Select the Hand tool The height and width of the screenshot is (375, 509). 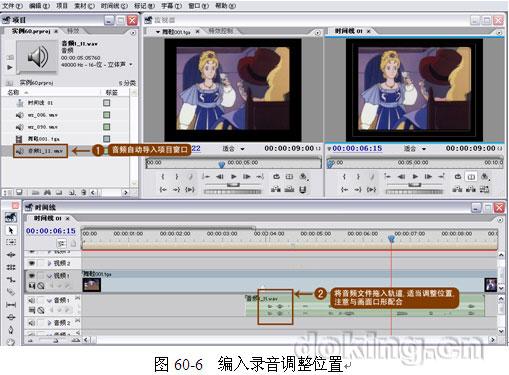coord(11,341)
